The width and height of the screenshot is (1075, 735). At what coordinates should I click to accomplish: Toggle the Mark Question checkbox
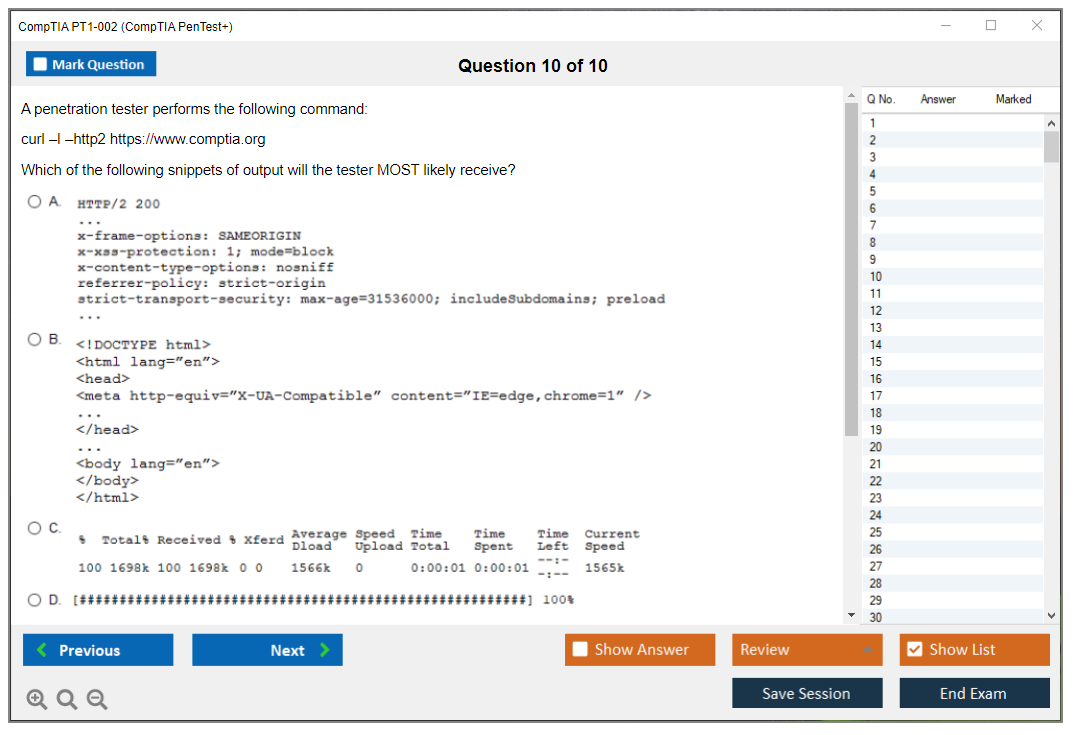click(41, 65)
